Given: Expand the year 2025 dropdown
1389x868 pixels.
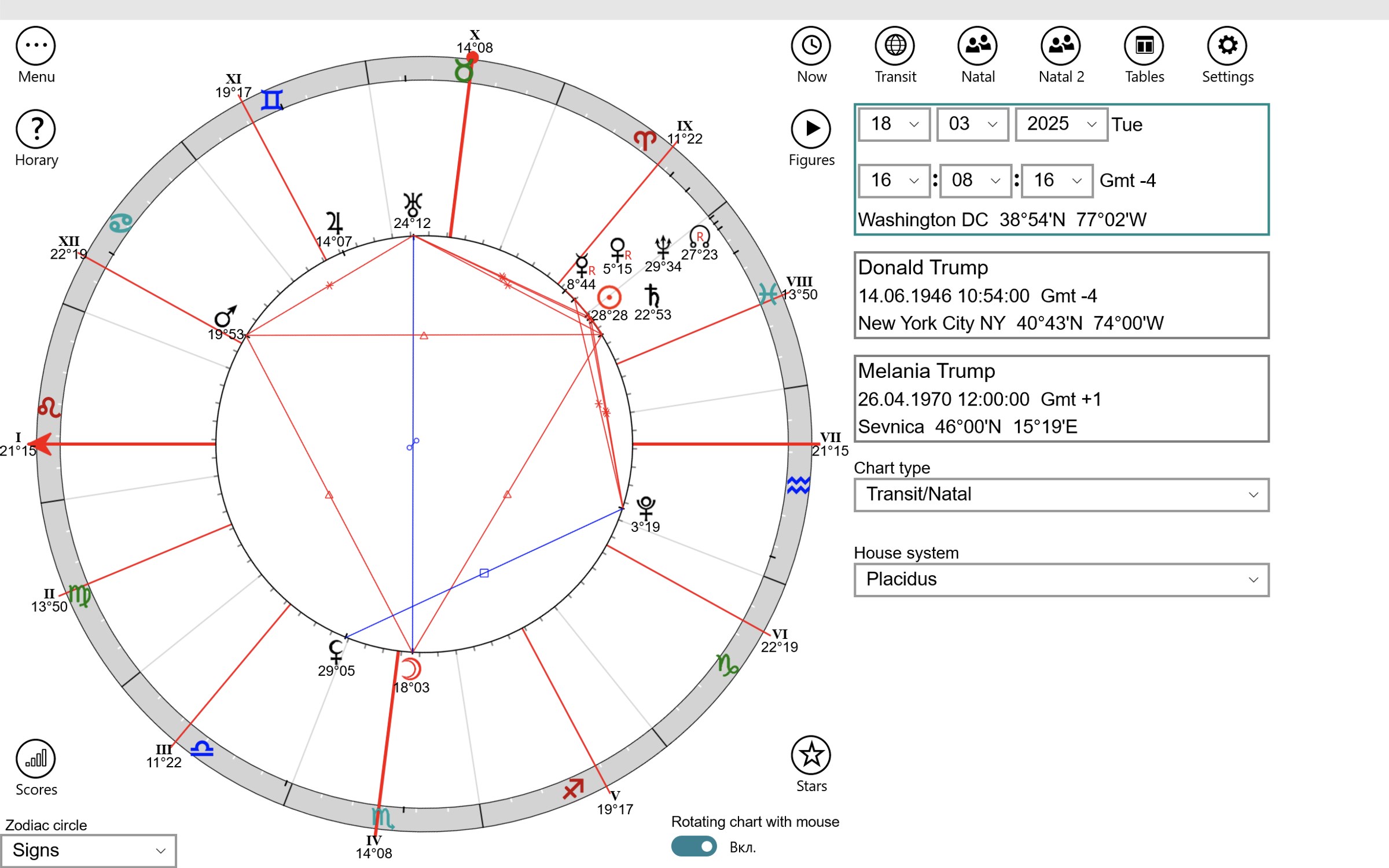Looking at the screenshot, I should pyautogui.click(x=1060, y=124).
